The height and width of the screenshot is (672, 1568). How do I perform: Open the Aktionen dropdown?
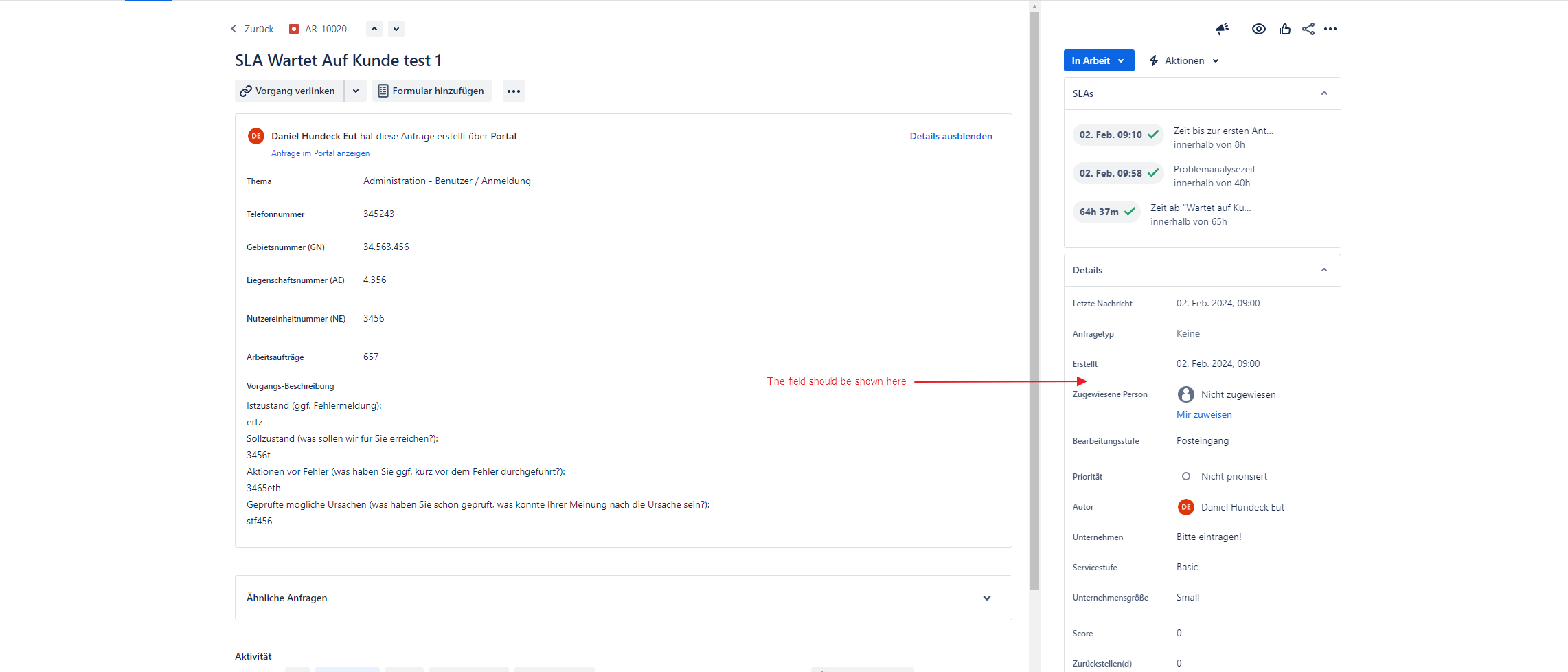click(x=1185, y=60)
